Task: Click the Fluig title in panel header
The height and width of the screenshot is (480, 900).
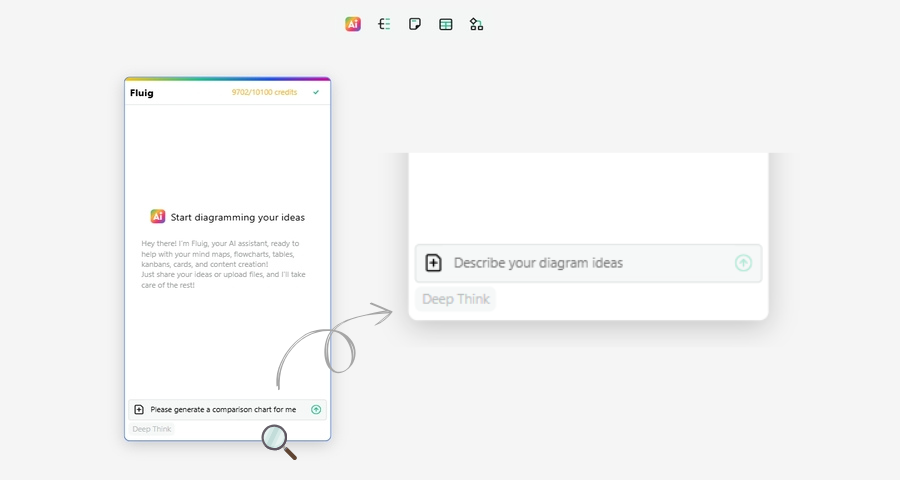Action: (x=142, y=93)
